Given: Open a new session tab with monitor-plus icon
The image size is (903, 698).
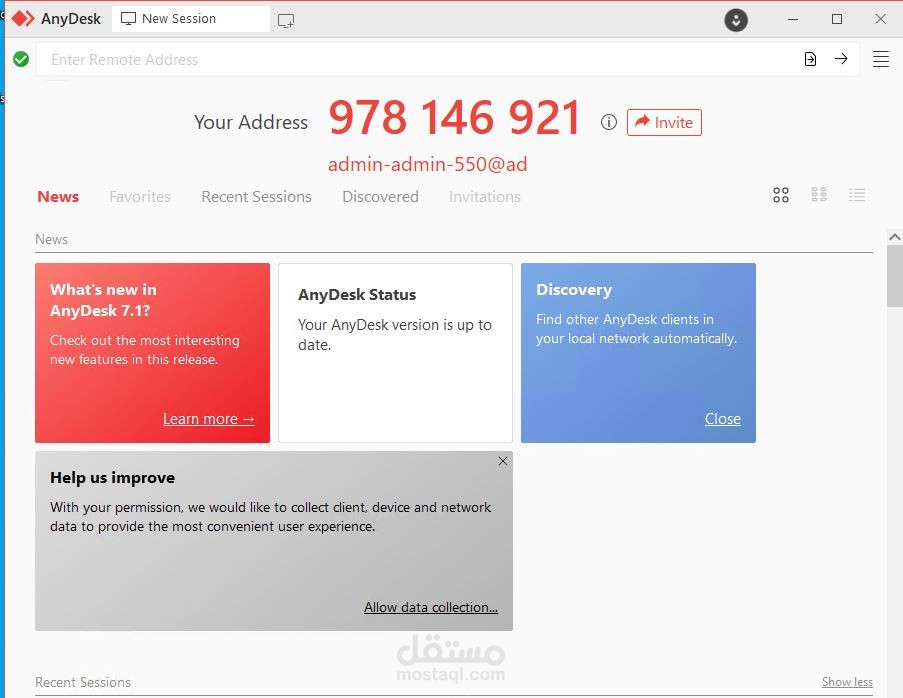Looking at the screenshot, I should pos(286,21).
